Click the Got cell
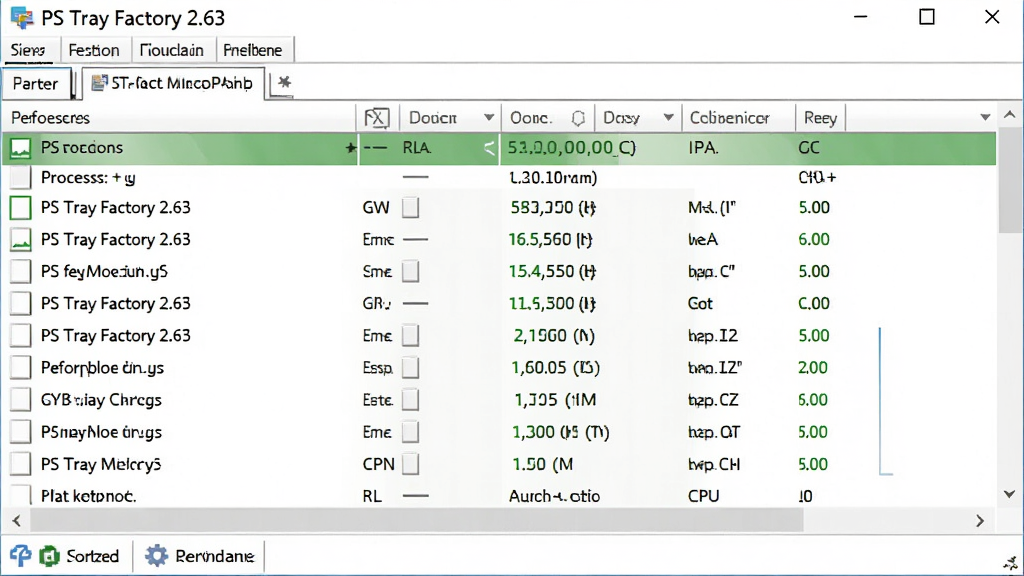Image resolution: width=1024 pixels, height=576 pixels. pos(700,304)
